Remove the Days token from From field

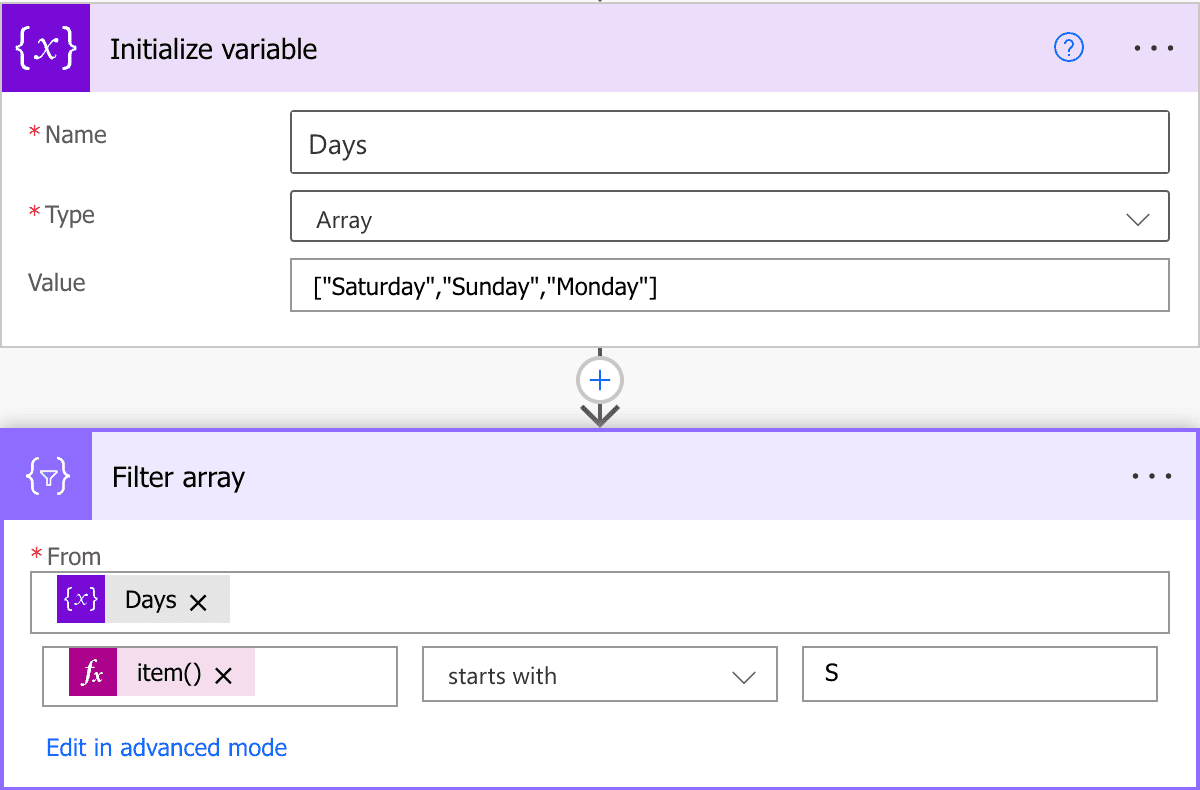198,602
